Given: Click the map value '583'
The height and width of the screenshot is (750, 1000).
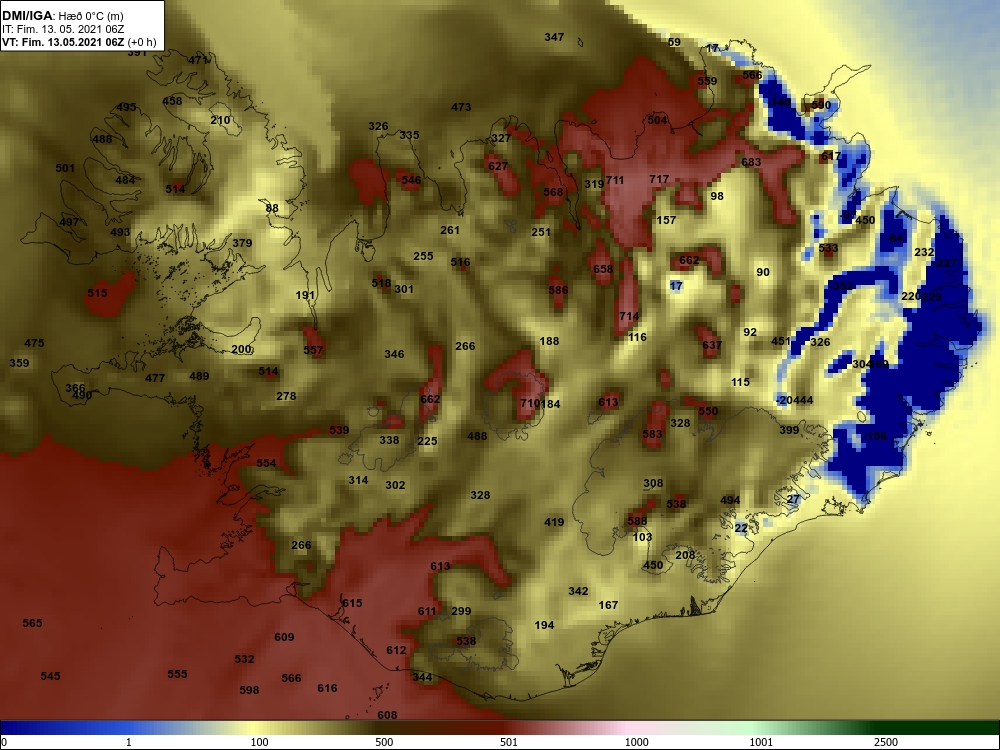Looking at the screenshot, I should [652, 434].
